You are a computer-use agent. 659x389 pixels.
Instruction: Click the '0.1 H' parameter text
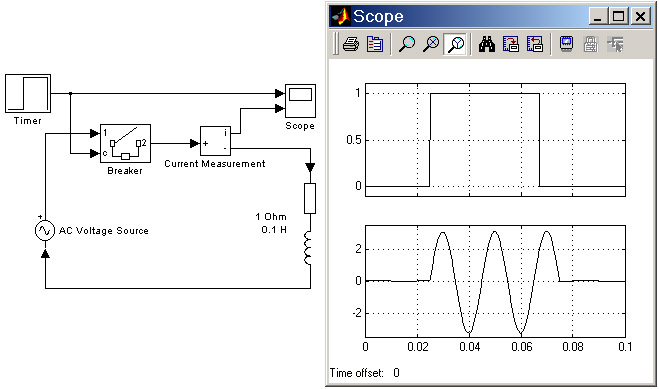[274, 230]
